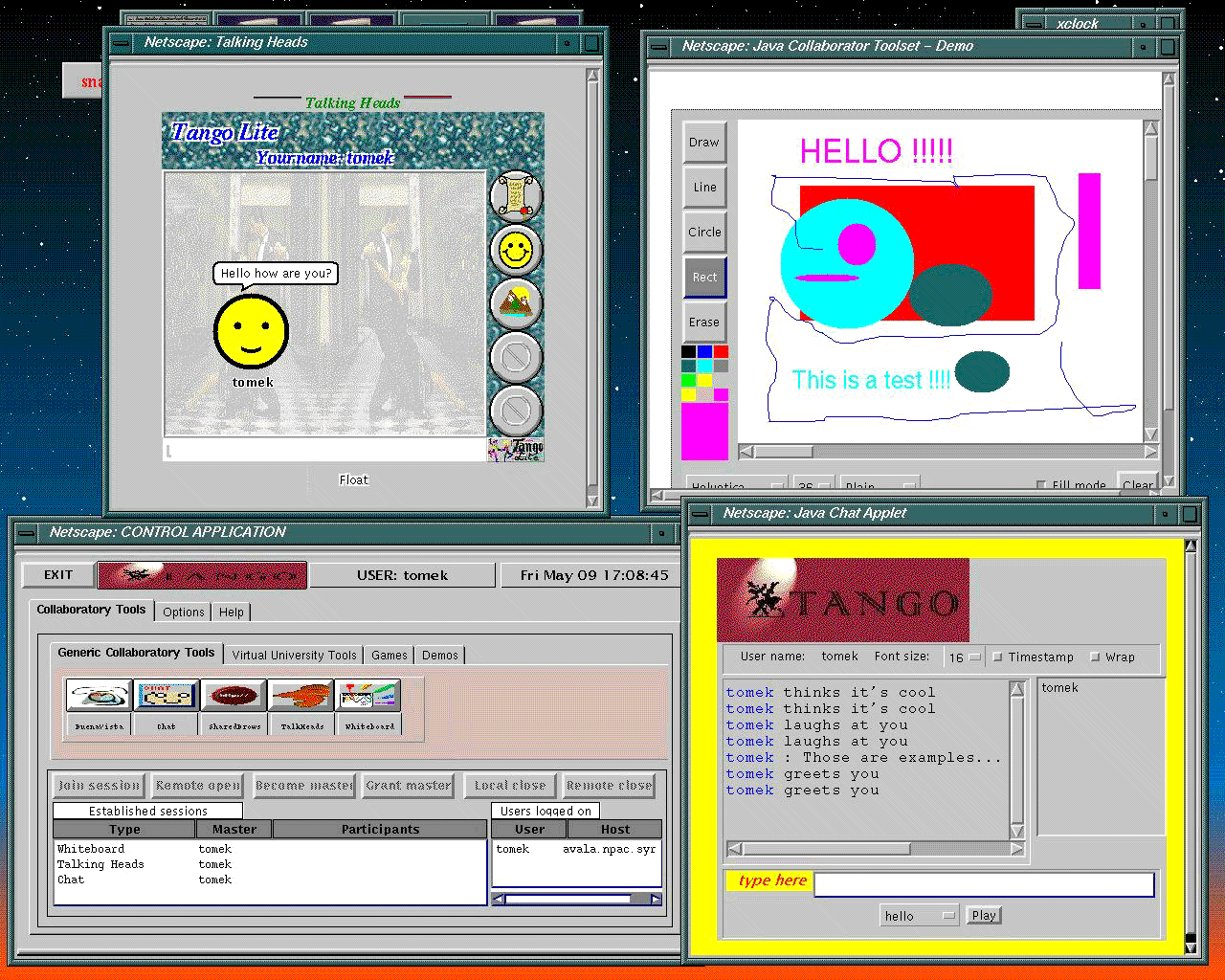
Task: Click the Talking Heads text entry field
Action: pyautogui.click(x=325, y=450)
